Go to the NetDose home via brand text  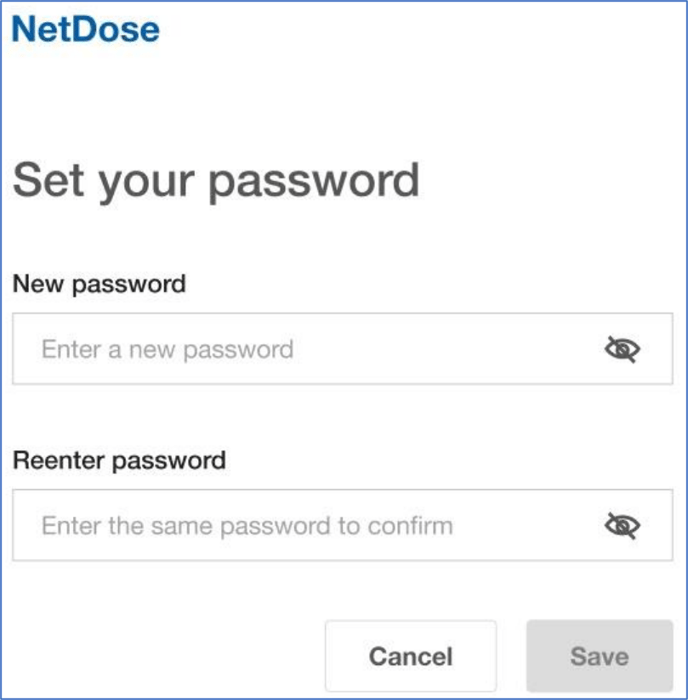[85, 29]
